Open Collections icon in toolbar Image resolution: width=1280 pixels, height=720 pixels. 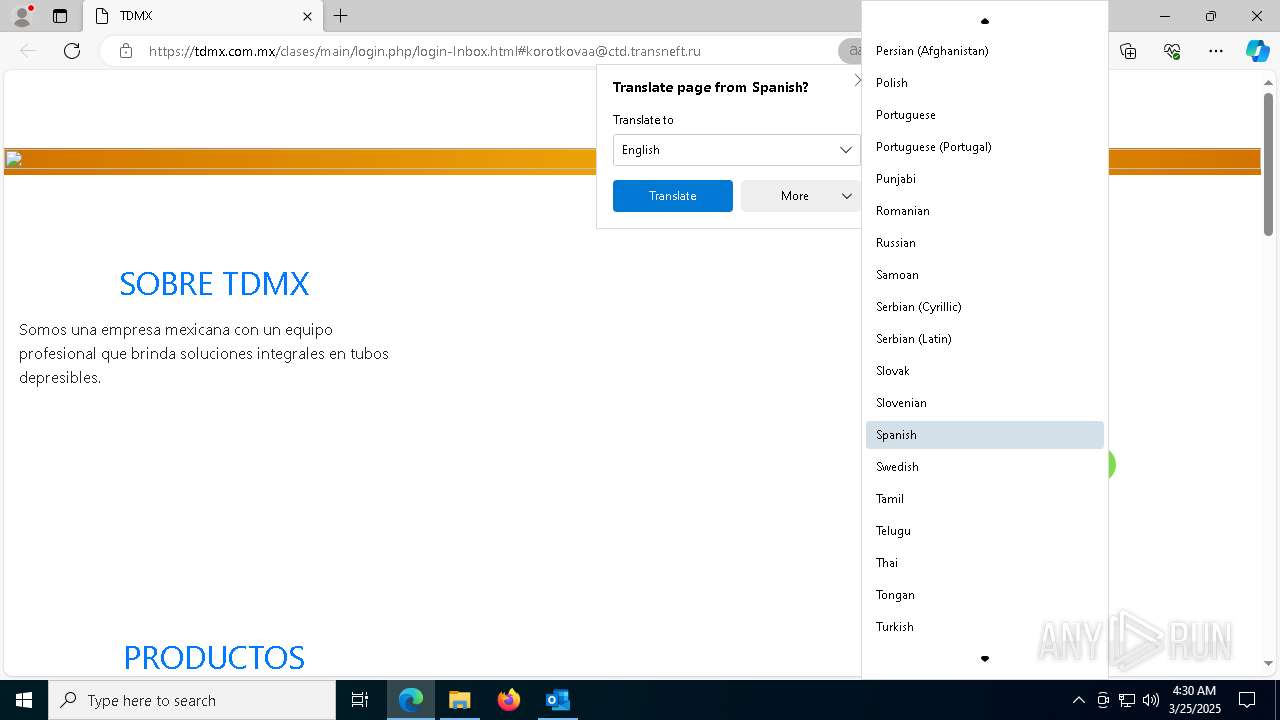1128,51
